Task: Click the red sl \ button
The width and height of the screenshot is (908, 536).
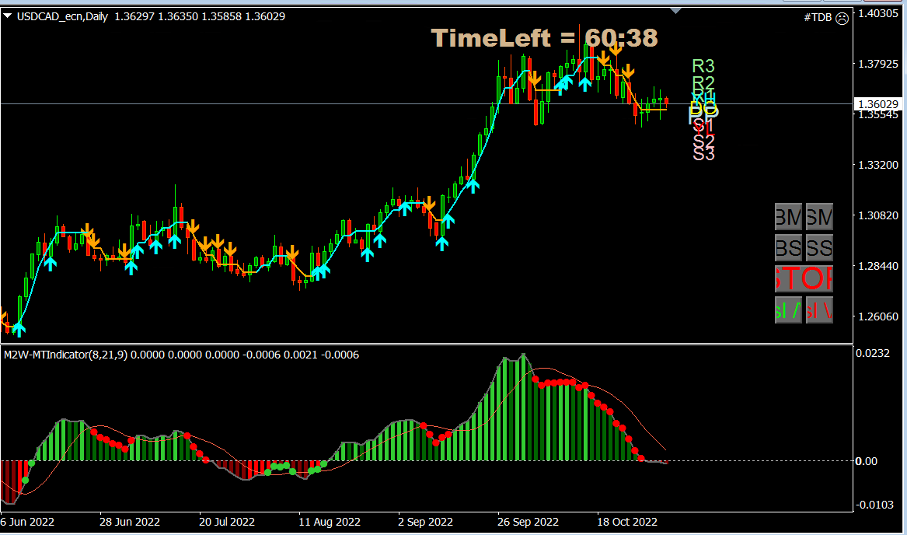Action: coord(819,310)
